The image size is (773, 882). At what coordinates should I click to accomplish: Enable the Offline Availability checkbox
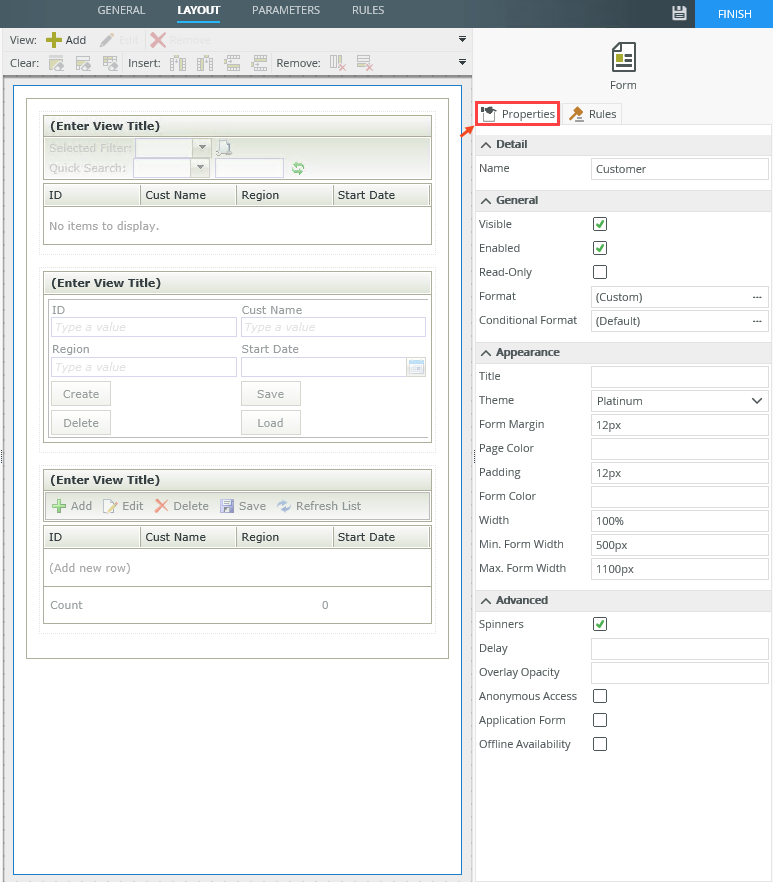coord(600,744)
